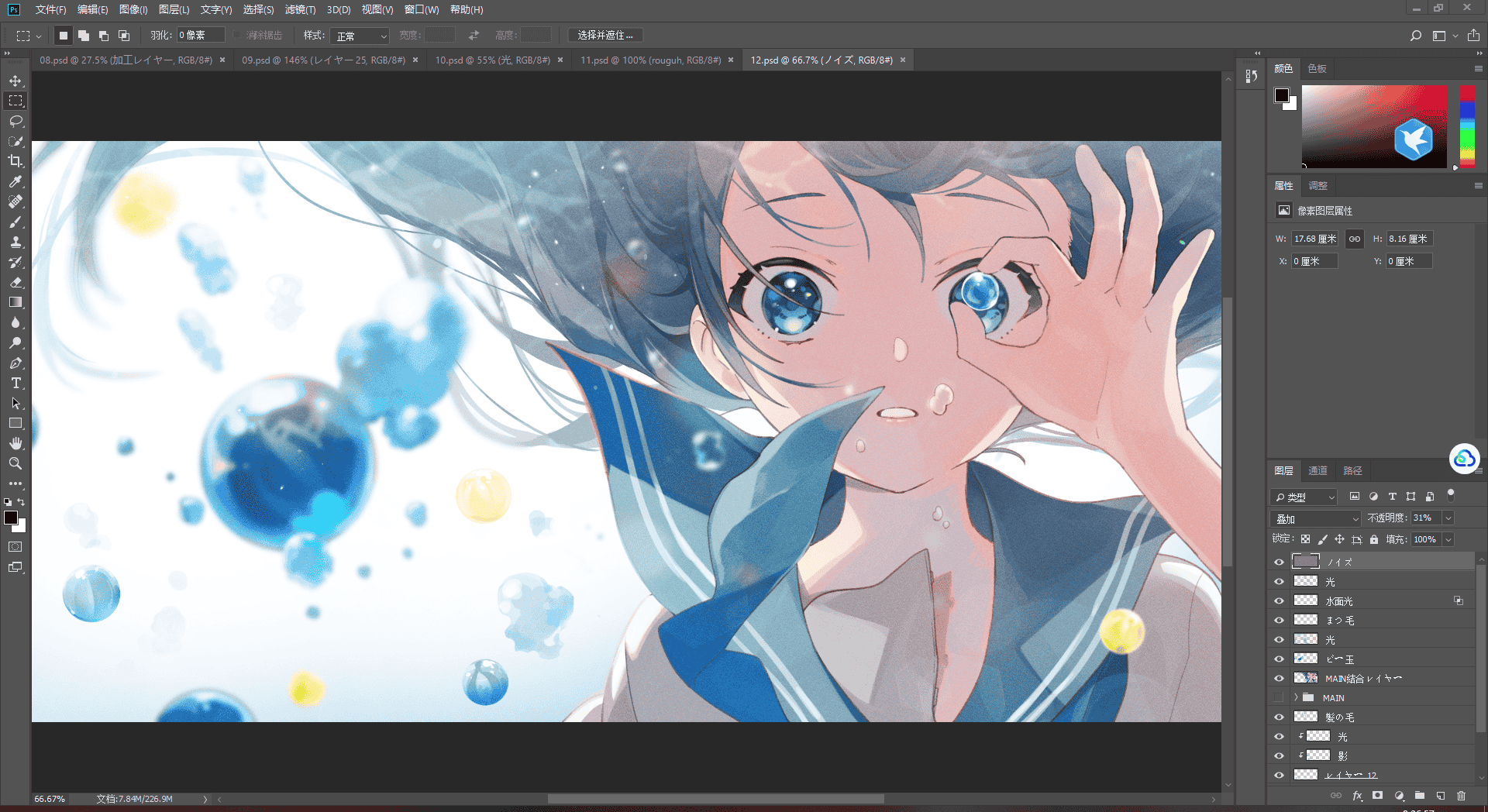The image size is (1488, 812).
Task: Select the Brush tool
Action: [15, 222]
